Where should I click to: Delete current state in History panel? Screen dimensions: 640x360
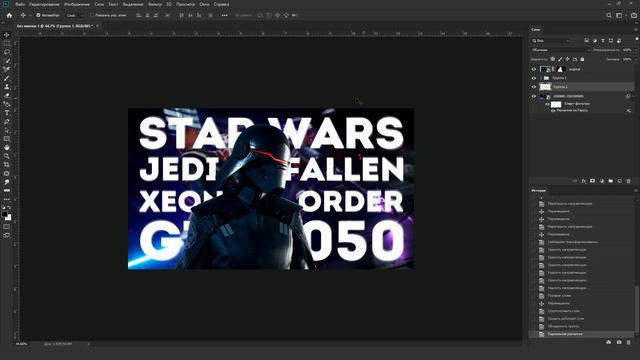[629, 342]
